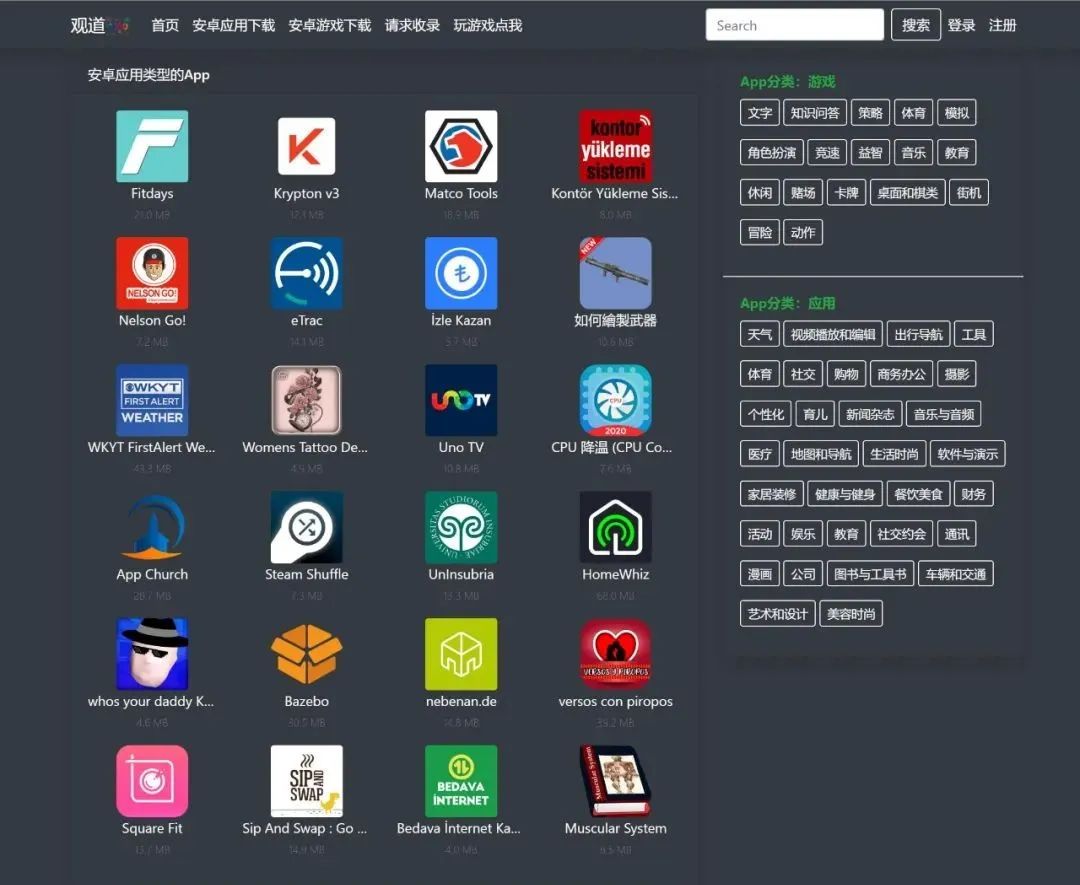This screenshot has height=885, width=1080.
Task: Select the 购物 app category
Action: click(x=847, y=375)
